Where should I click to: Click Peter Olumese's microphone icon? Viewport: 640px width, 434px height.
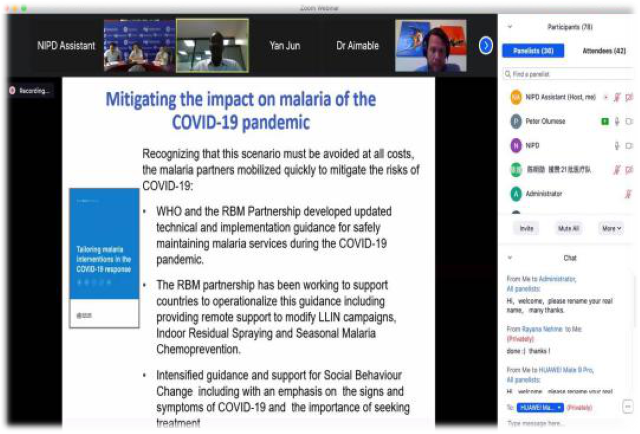617,121
